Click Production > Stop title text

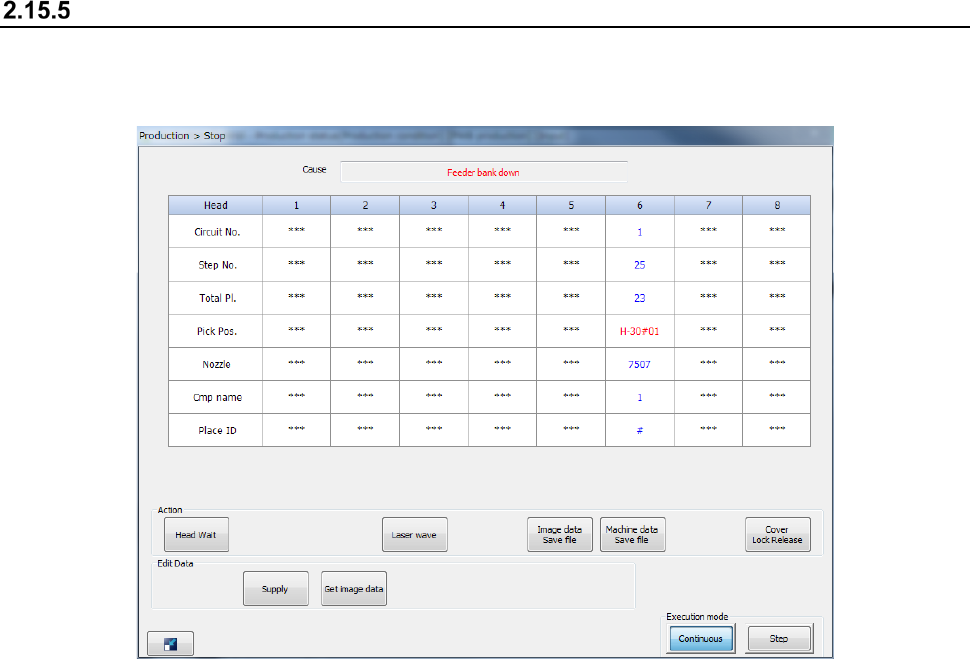[x=182, y=136]
